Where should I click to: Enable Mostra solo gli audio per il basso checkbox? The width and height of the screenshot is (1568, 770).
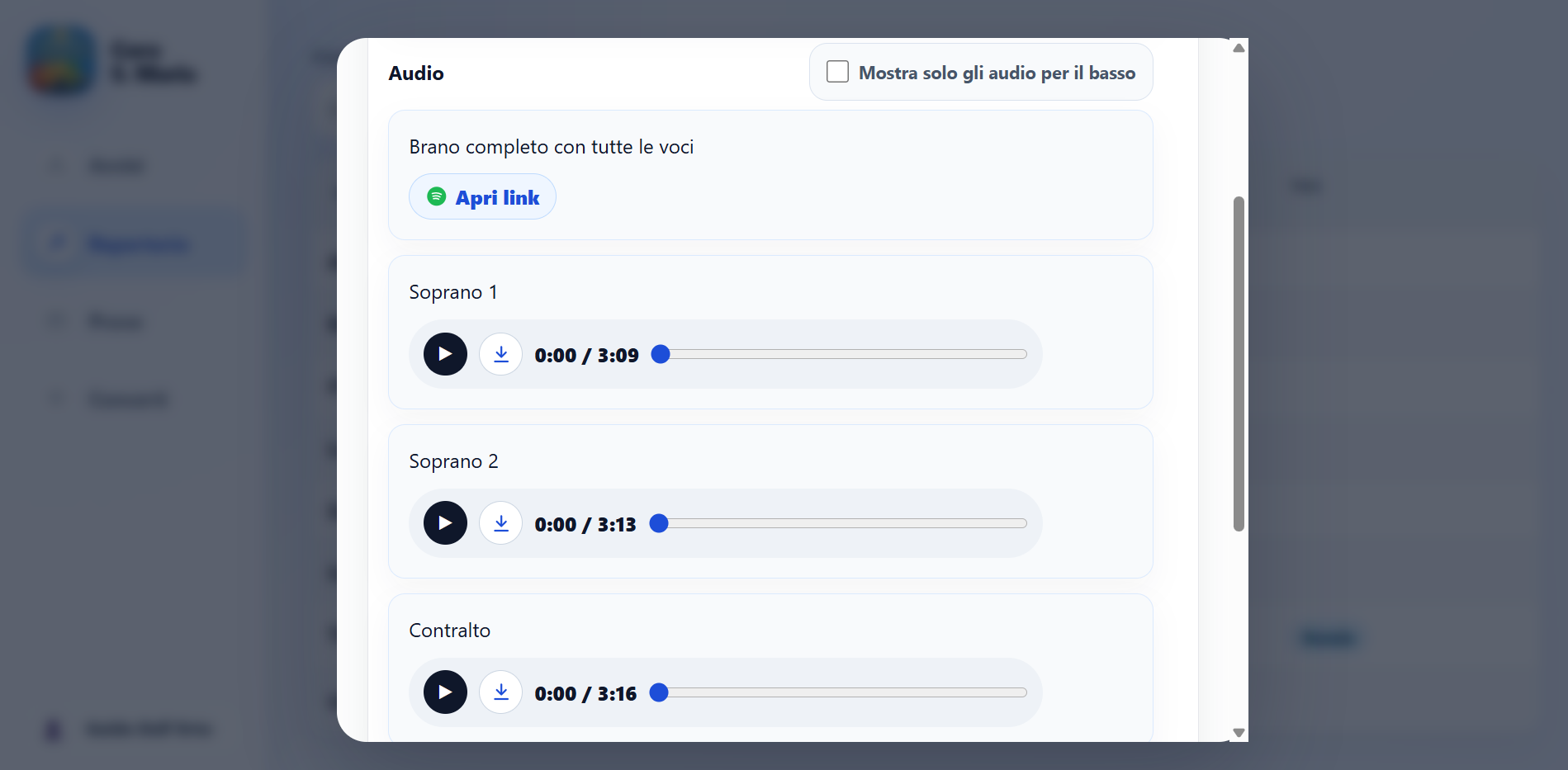pyautogui.click(x=837, y=72)
